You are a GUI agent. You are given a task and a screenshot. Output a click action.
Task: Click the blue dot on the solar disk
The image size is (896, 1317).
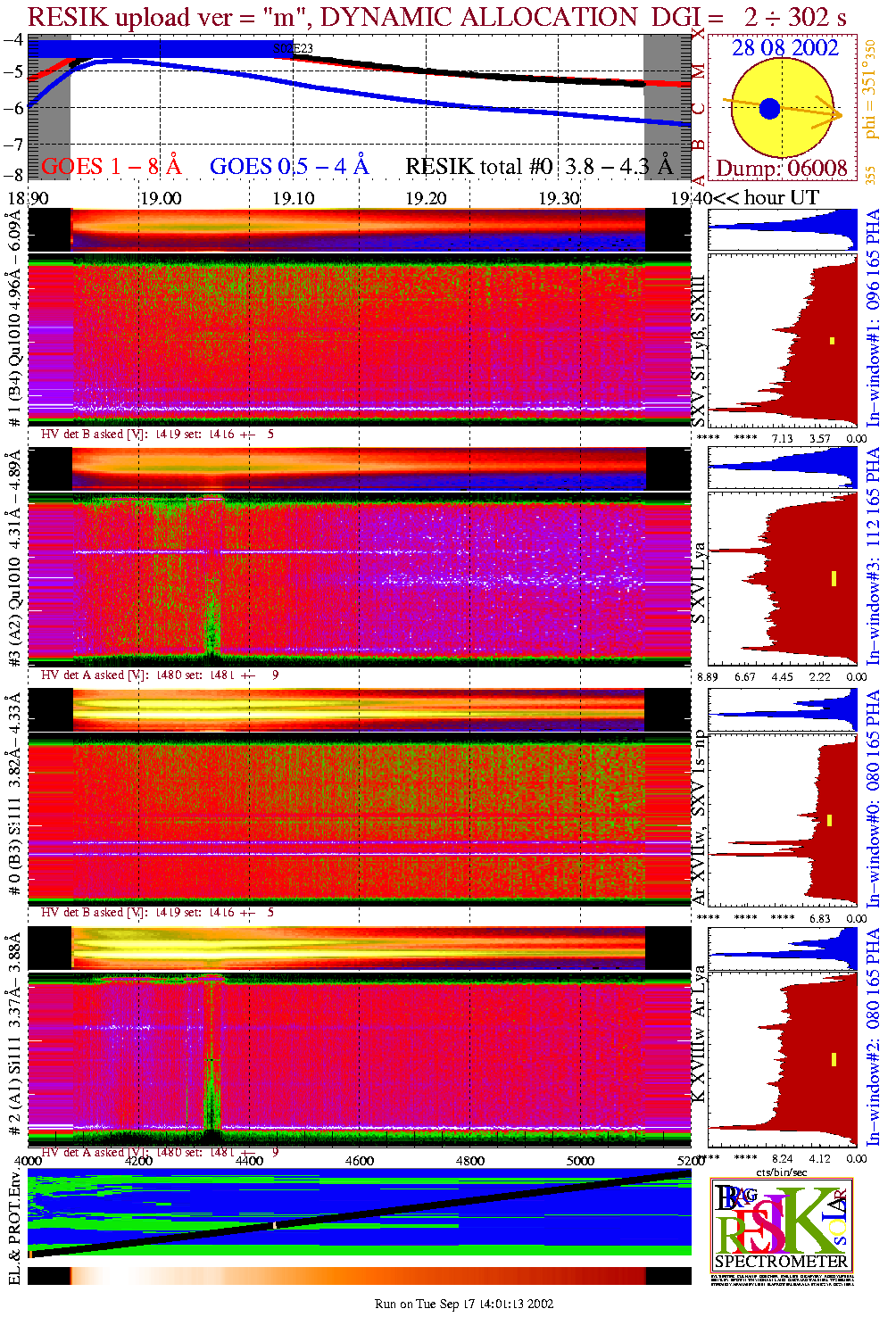click(x=769, y=109)
